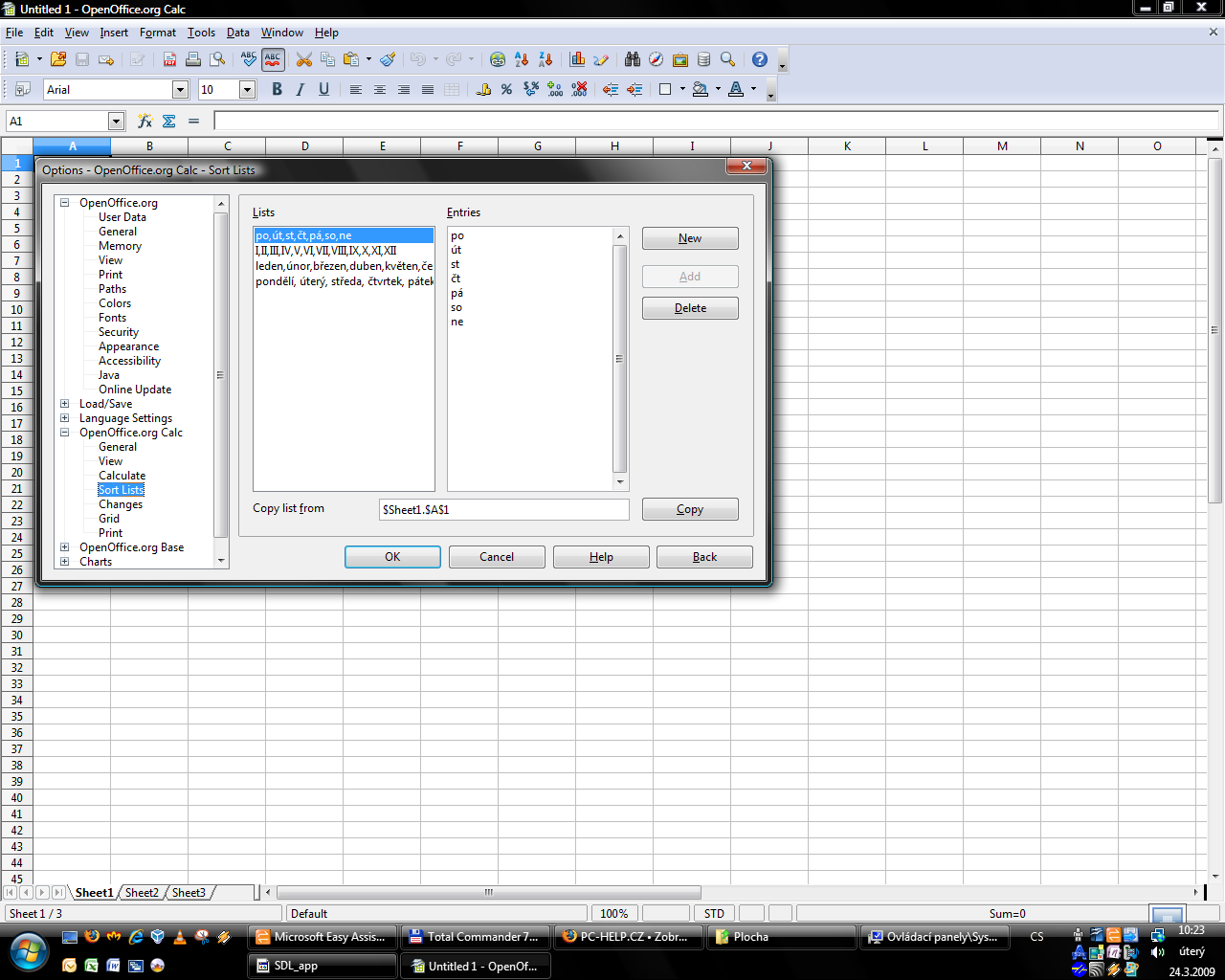The image size is (1225, 980).
Task: Open the Navigator compass icon
Action: 656,59
